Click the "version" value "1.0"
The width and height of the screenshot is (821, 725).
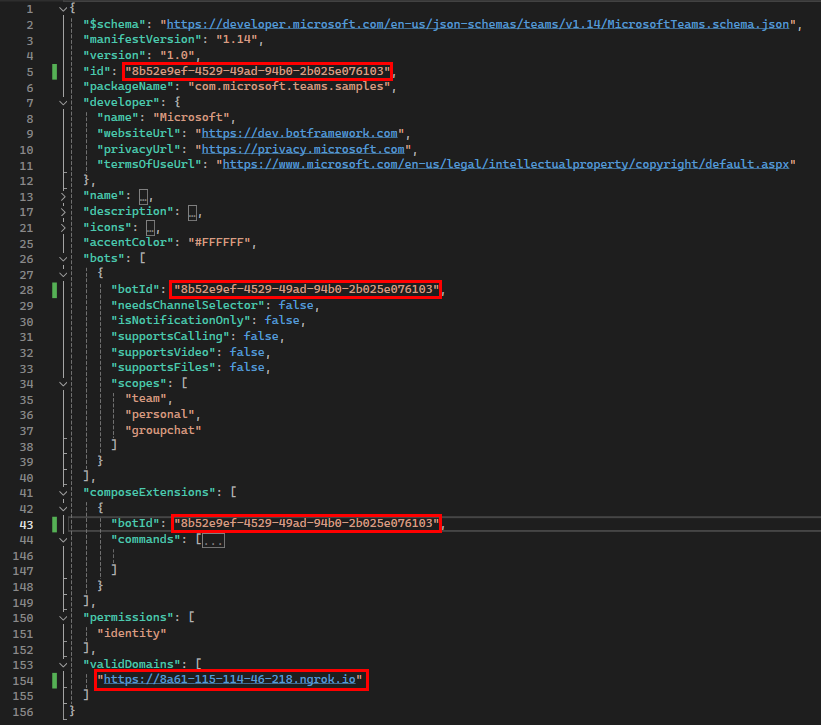[x=177, y=55]
